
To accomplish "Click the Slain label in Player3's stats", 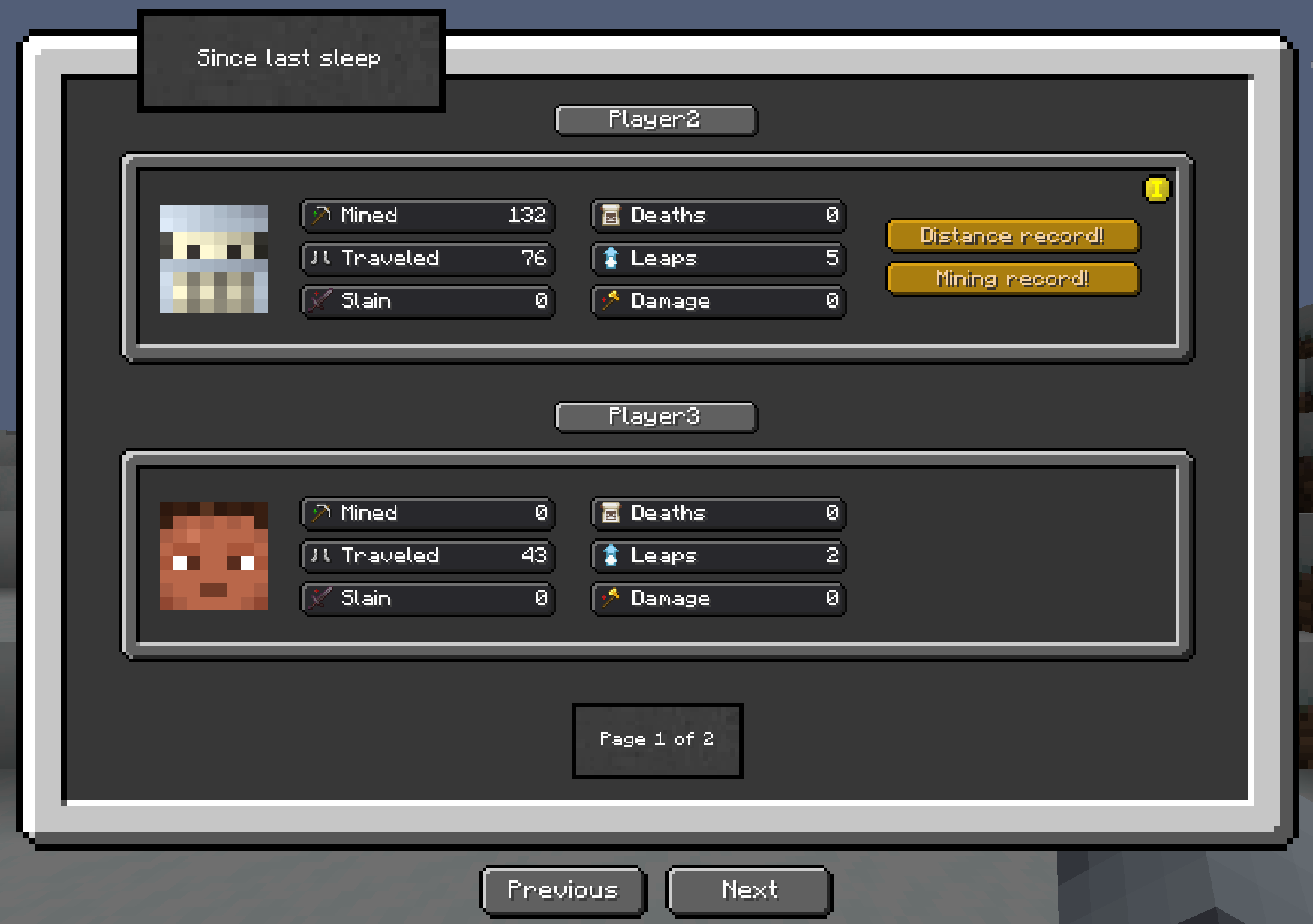I will pos(366,598).
